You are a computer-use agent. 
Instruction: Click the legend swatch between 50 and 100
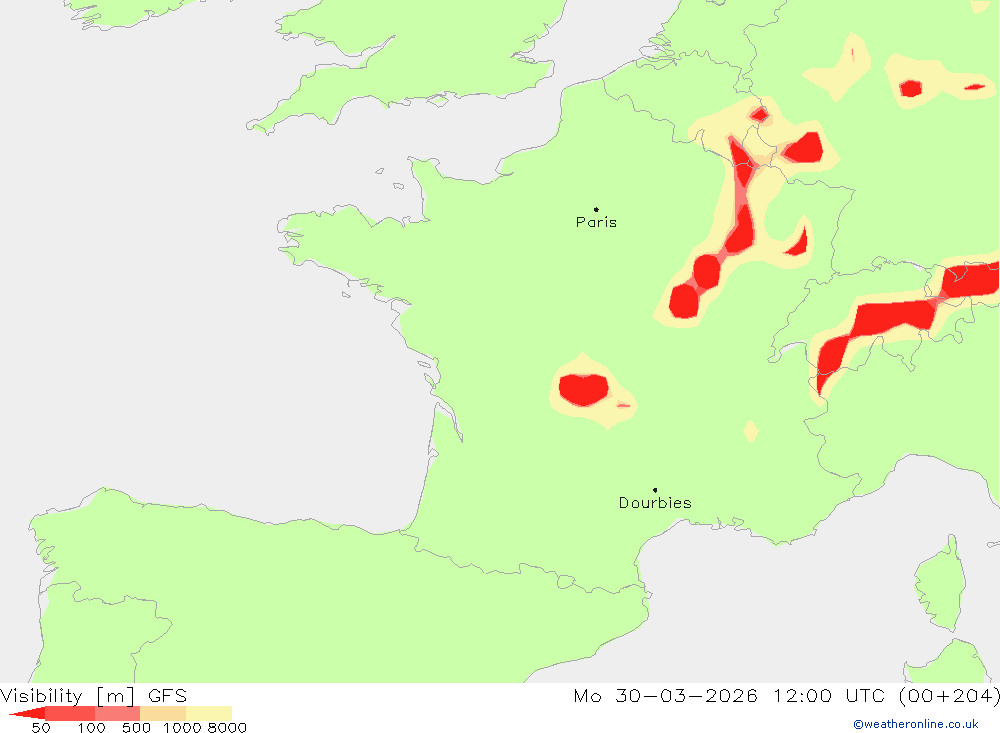pyautogui.click(x=70, y=713)
